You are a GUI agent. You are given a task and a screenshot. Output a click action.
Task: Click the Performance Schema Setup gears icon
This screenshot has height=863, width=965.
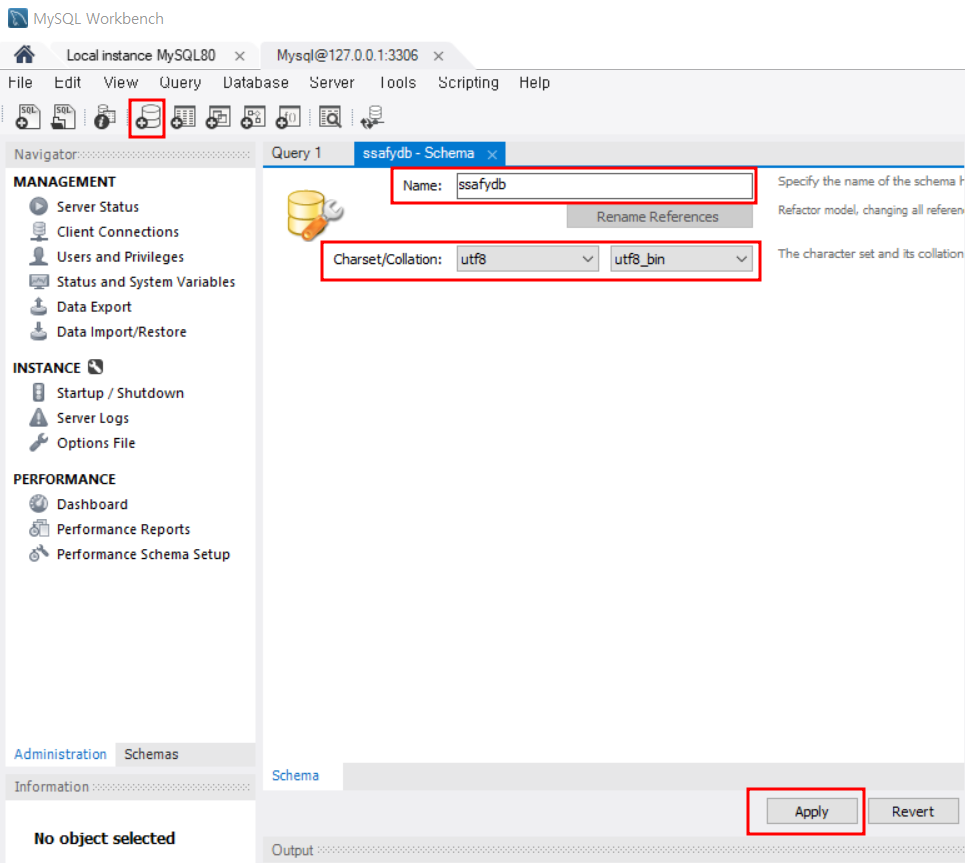pos(38,553)
